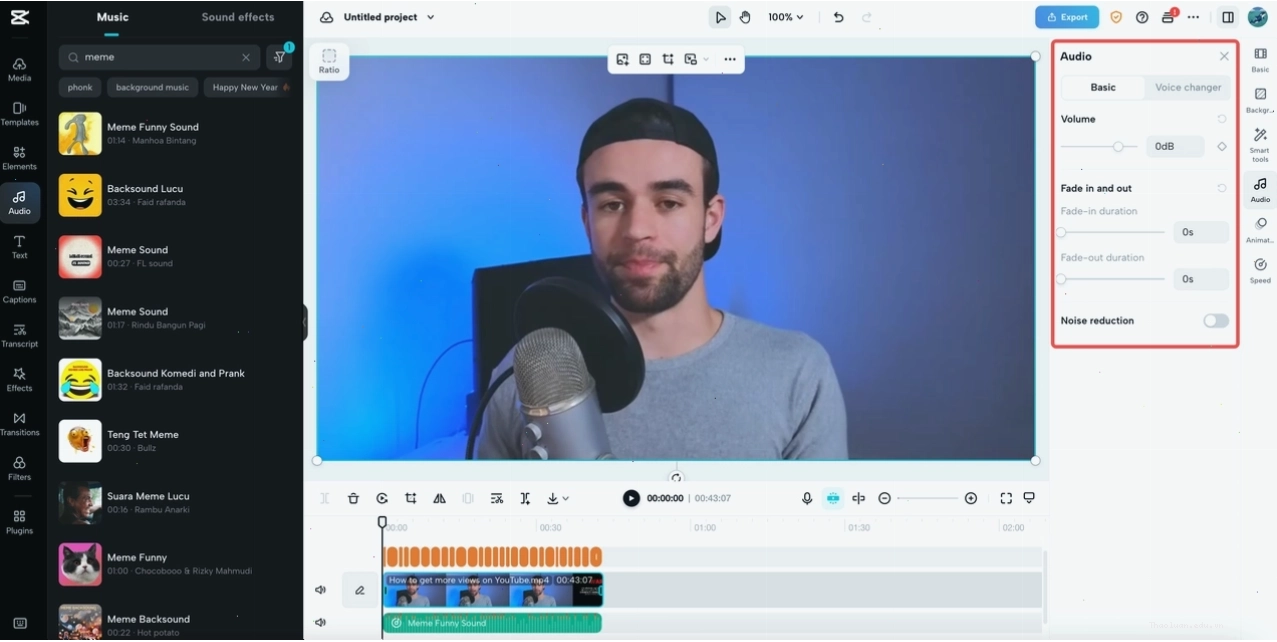The image size is (1277, 642).
Task: Click the music search field
Action: pos(160,57)
